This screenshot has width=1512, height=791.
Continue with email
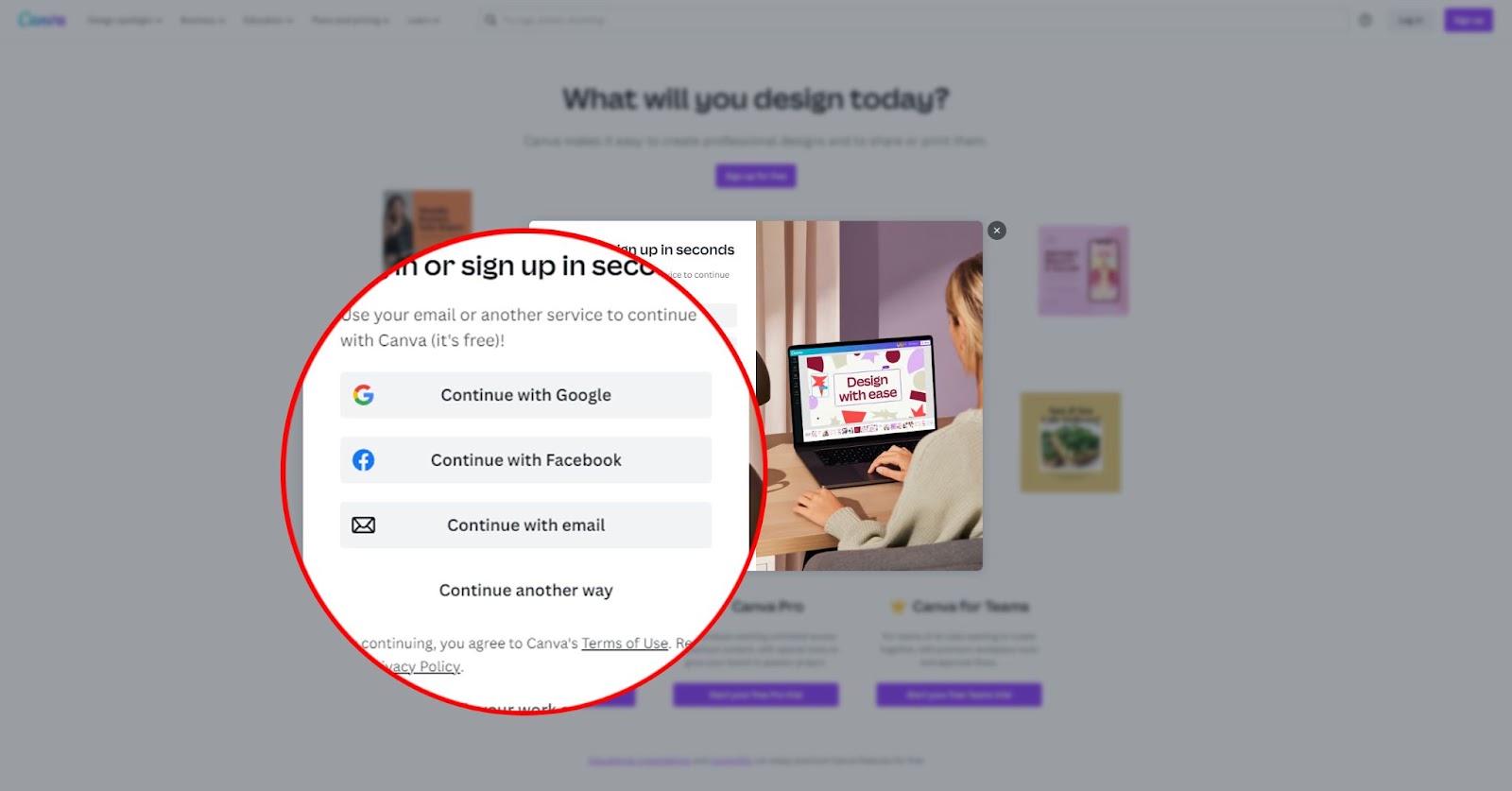(x=525, y=525)
